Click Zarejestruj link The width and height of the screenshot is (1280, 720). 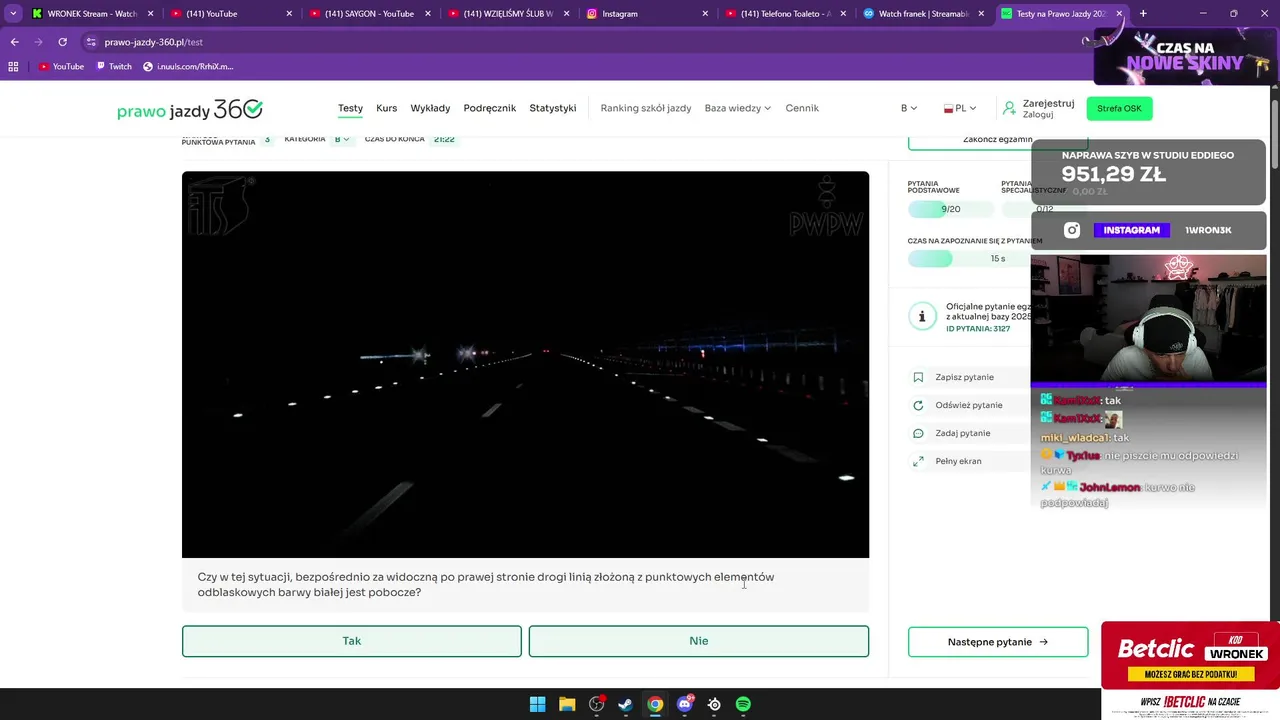pos(1048,103)
